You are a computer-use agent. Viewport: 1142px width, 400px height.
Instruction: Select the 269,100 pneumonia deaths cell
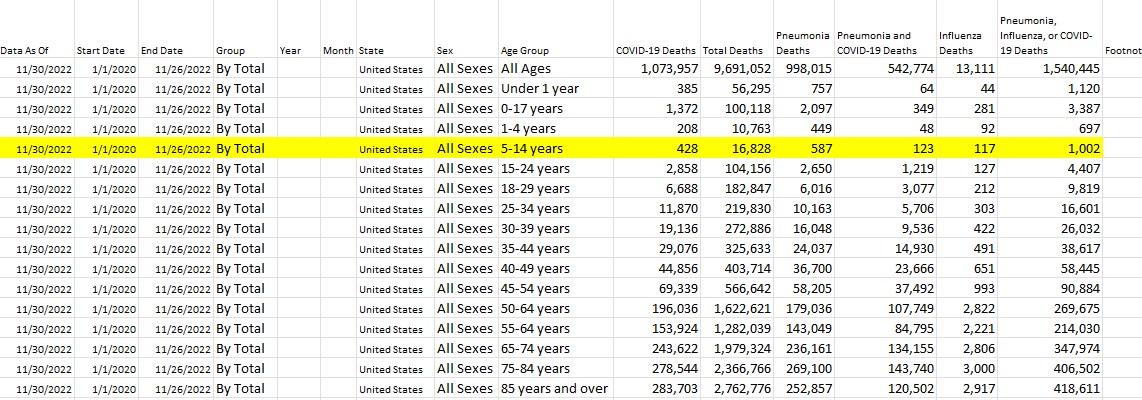tap(806, 369)
